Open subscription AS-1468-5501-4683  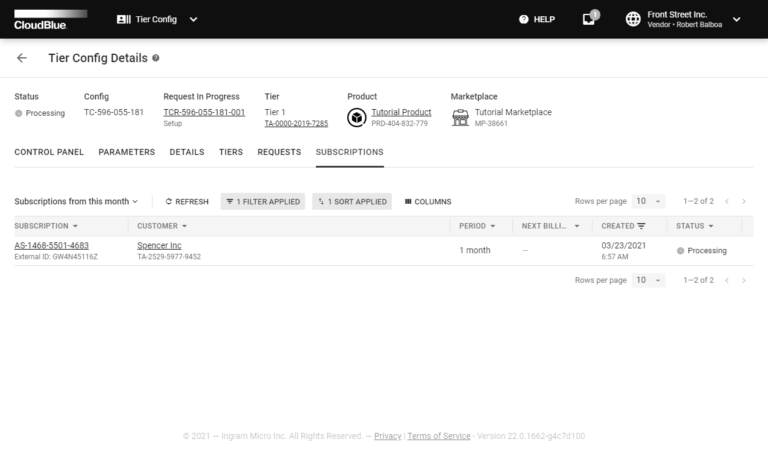tap(51, 245)
